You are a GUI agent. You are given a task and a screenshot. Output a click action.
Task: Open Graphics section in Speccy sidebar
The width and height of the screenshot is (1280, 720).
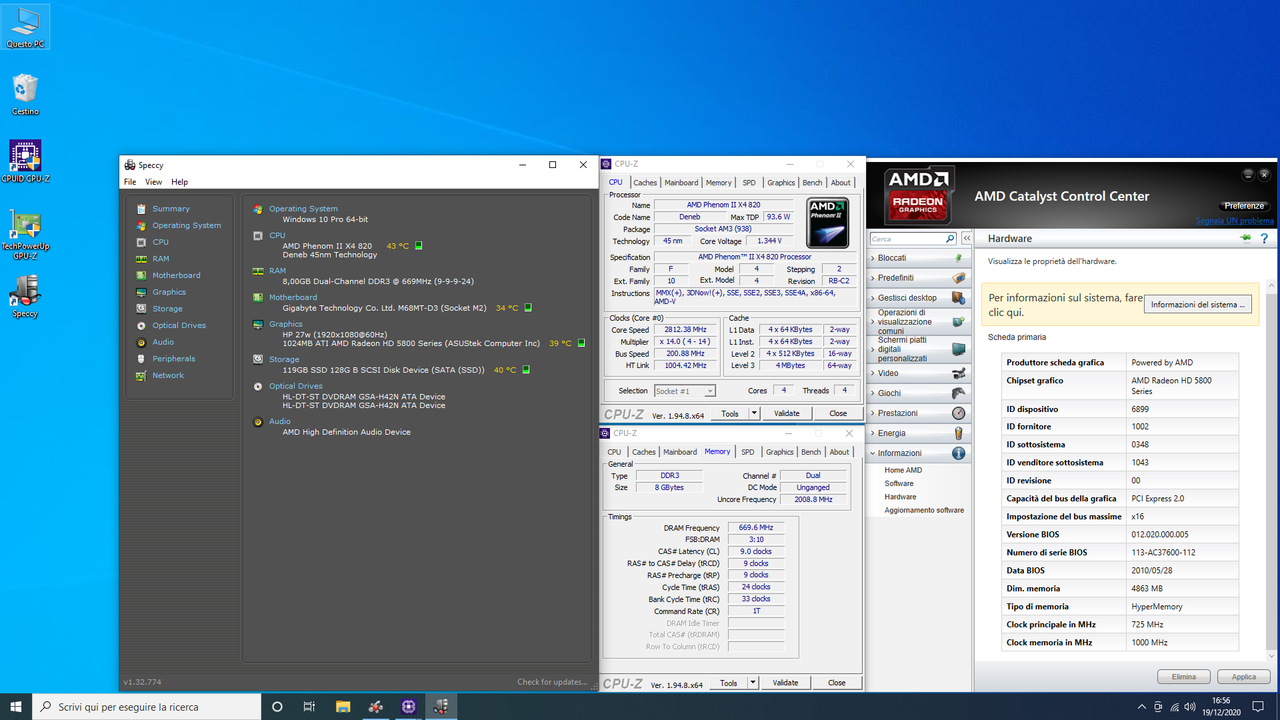point(169,292)
